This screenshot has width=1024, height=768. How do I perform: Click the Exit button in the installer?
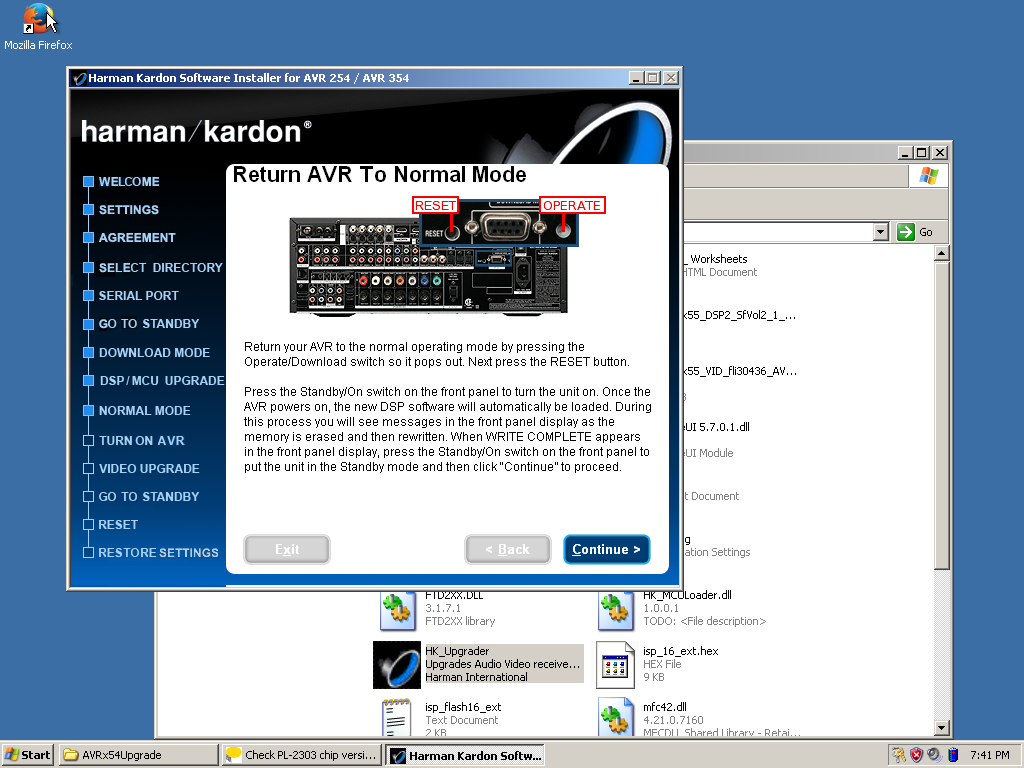click(x=287, y=549)
